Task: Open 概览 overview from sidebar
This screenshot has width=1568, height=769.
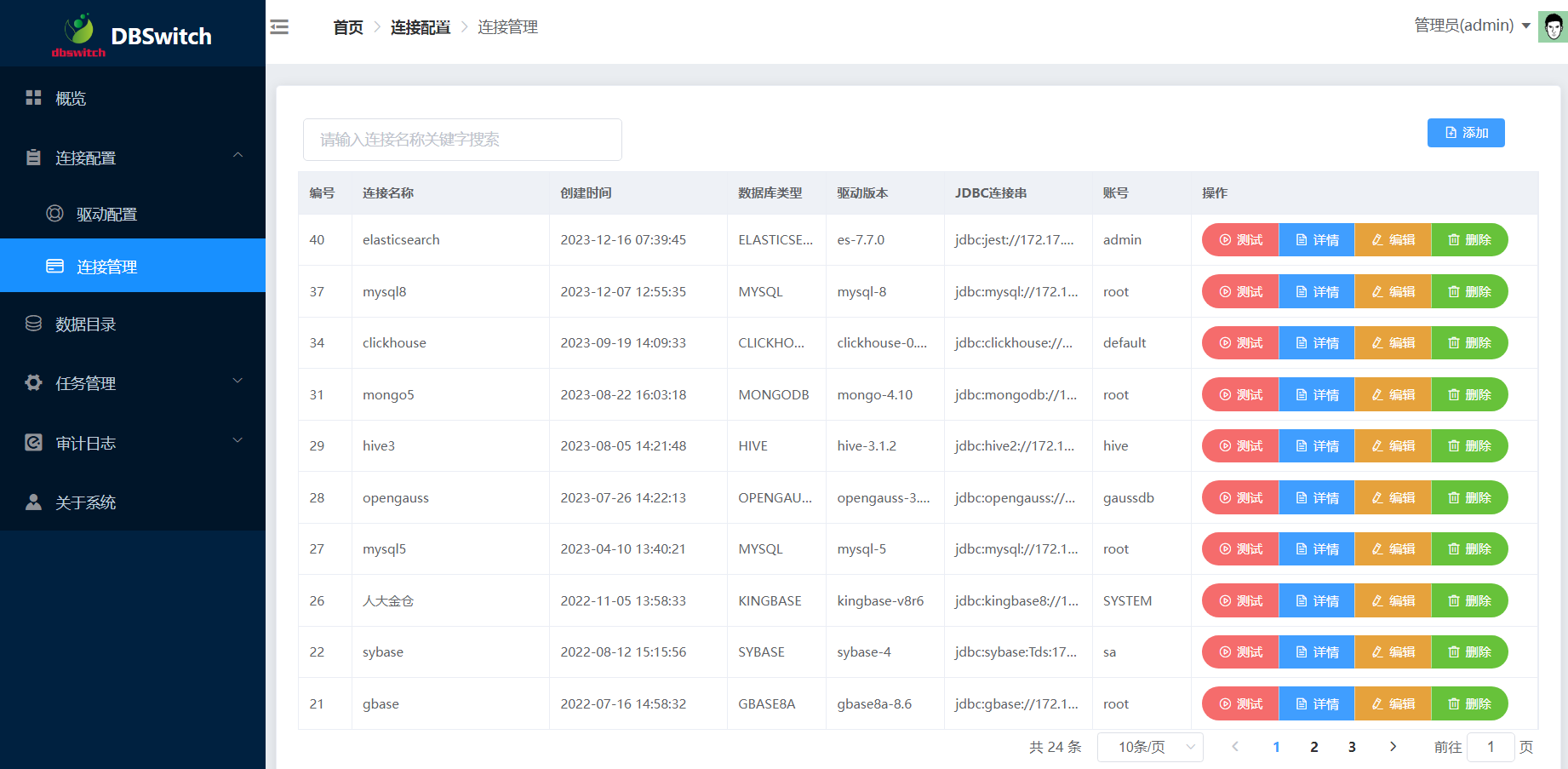Action: [x=71, y=99]
